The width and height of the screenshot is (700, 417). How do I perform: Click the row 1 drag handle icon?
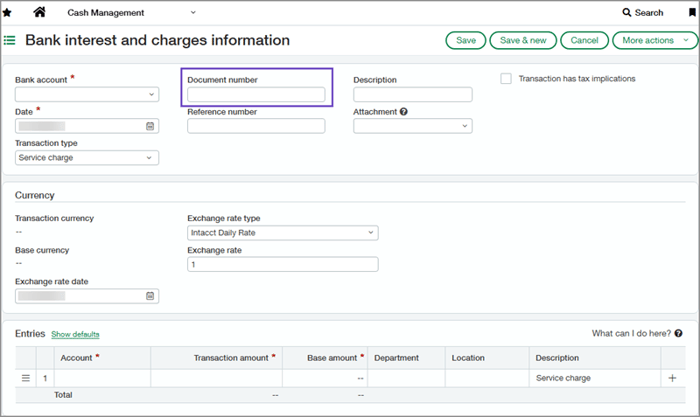[26, 378]
